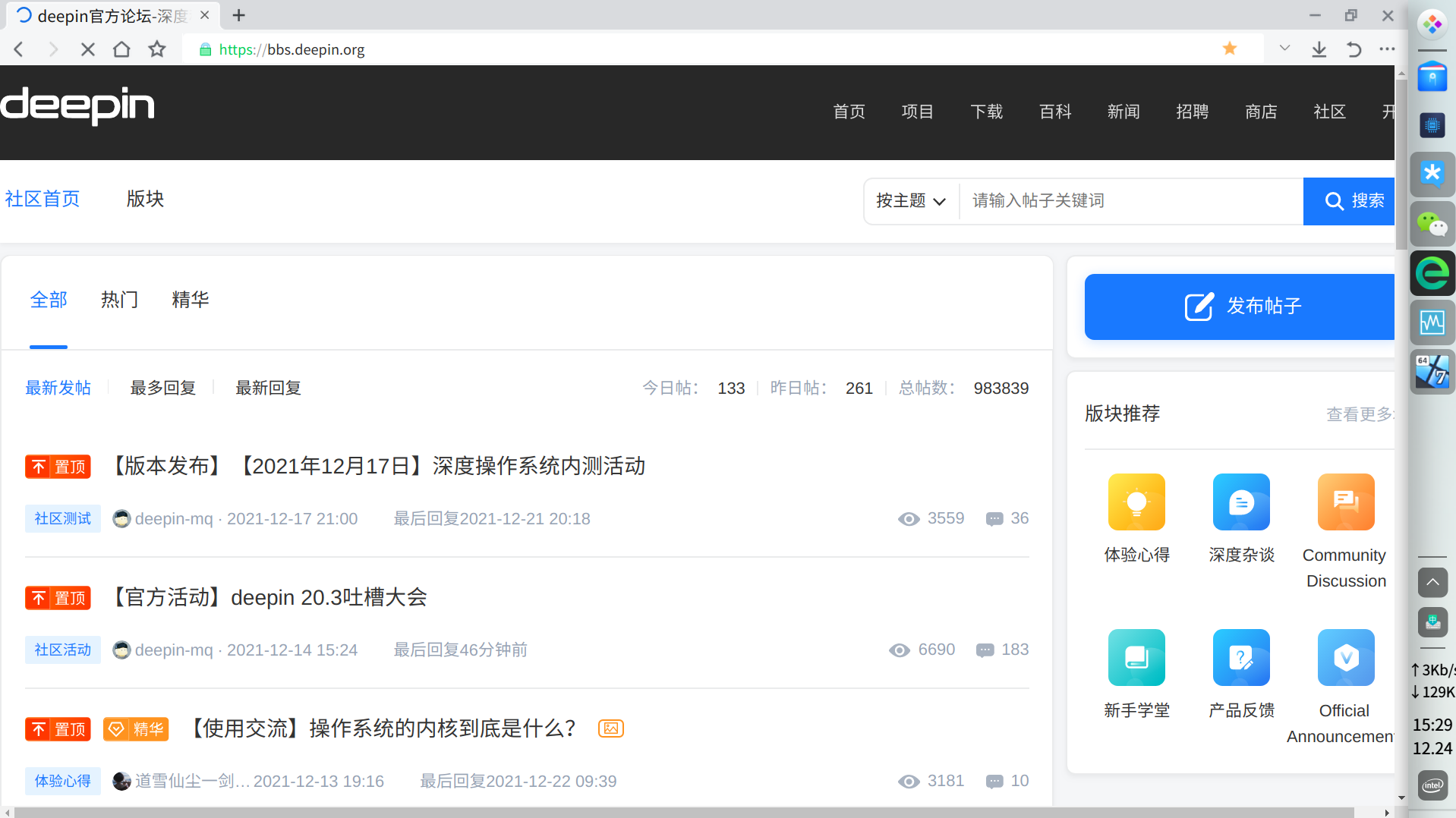Expand the address bar dropdown arrow
The height and width of the screenshot is (818, 1456).
1284,49
